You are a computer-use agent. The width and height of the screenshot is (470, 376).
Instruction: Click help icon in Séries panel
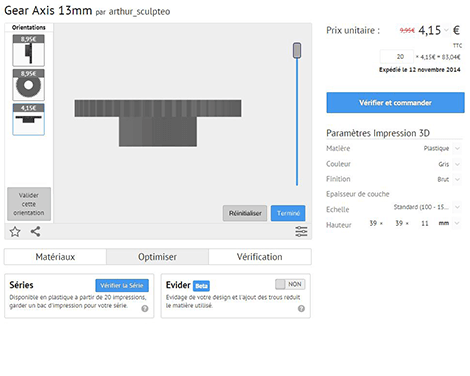pyautogui.click(x=145, y=309)
